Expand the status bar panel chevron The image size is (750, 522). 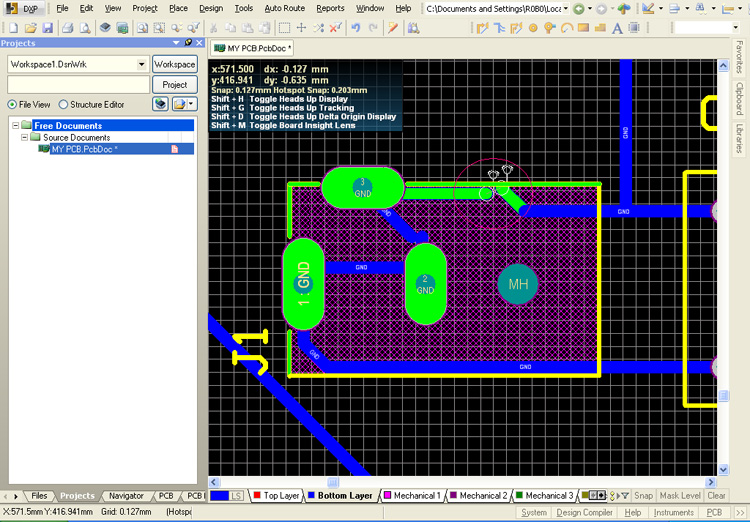pos(739,512)
